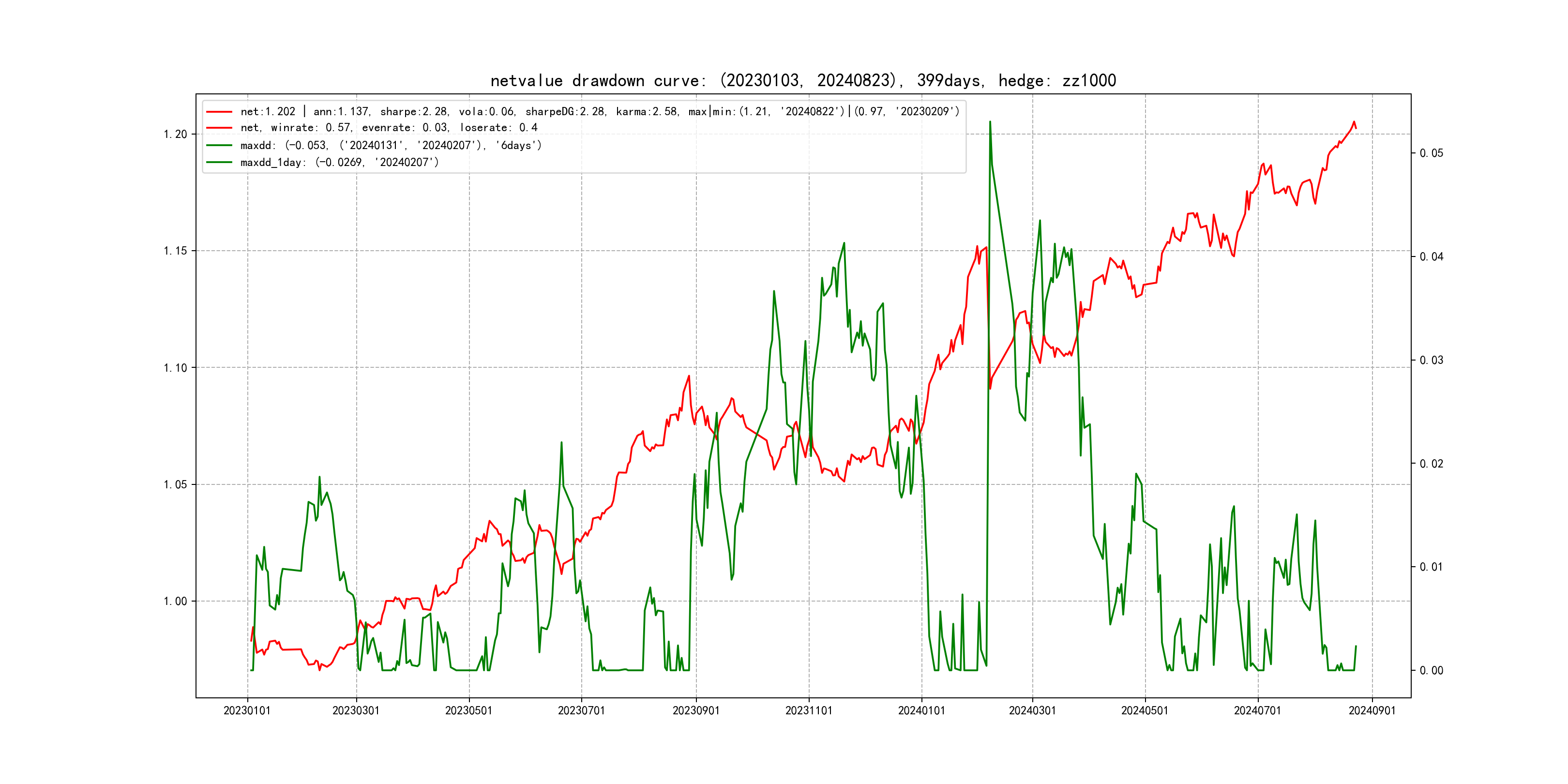Image resolution: width=1568 pixels, height=784 pixels.
Task: Click the maxdd_1day legend label
Action: pos(339,163)
